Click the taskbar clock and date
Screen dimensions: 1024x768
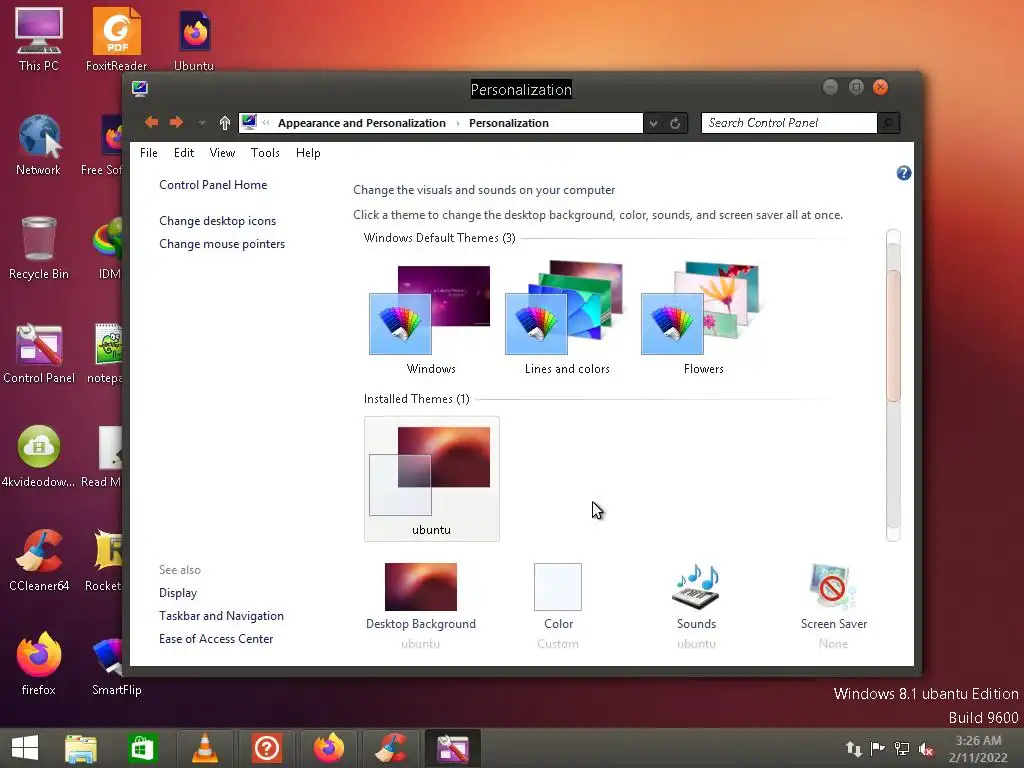click(978, 748)
